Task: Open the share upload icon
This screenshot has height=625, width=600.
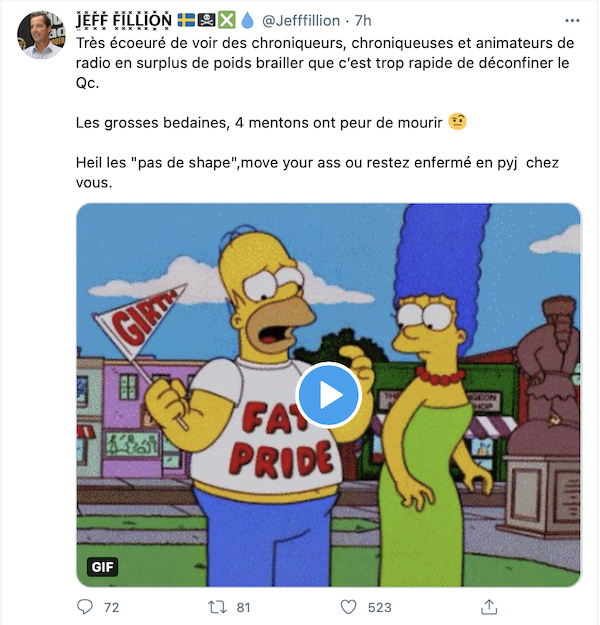Action: tap(489, 607)
